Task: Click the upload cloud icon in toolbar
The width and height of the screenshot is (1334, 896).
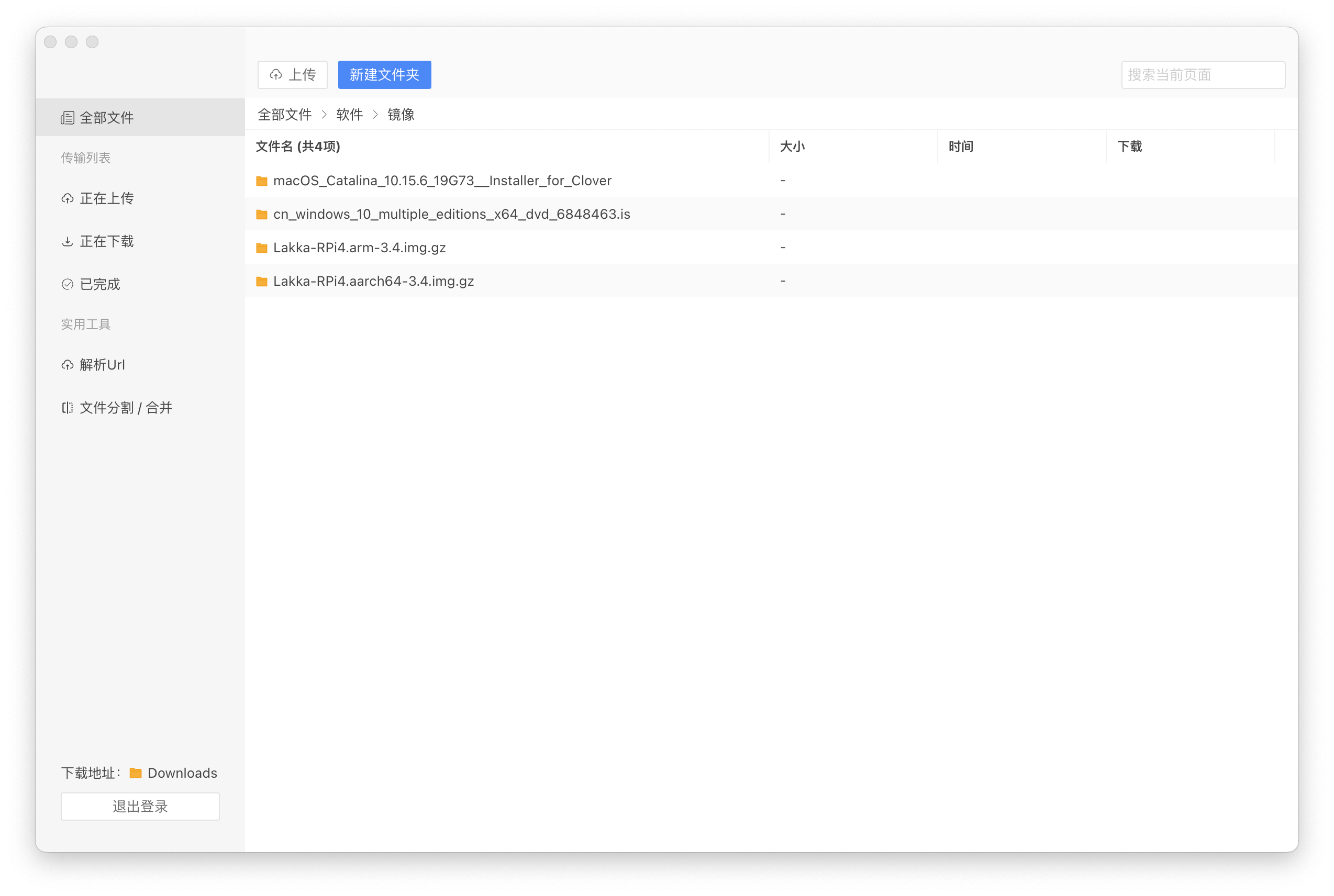Action: click(276, 75)
